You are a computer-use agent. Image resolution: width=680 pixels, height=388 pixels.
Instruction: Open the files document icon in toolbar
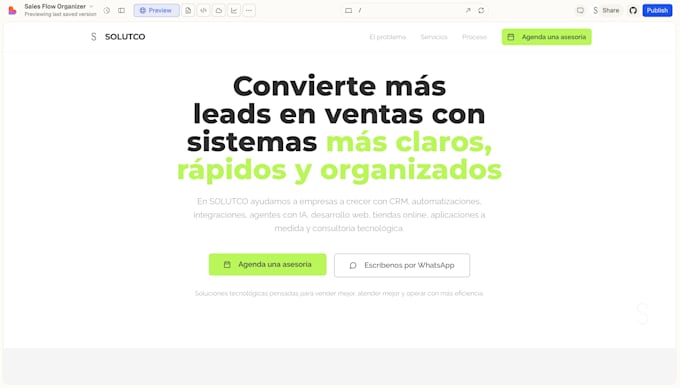[x=188, y=10]
